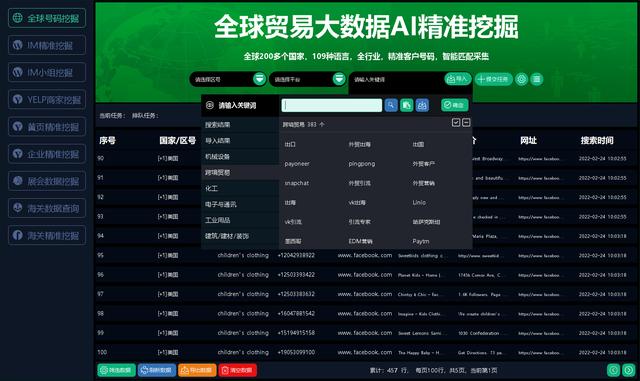
Task: Click children's clothing cell in row 99
Action: [x=243, y=333]
